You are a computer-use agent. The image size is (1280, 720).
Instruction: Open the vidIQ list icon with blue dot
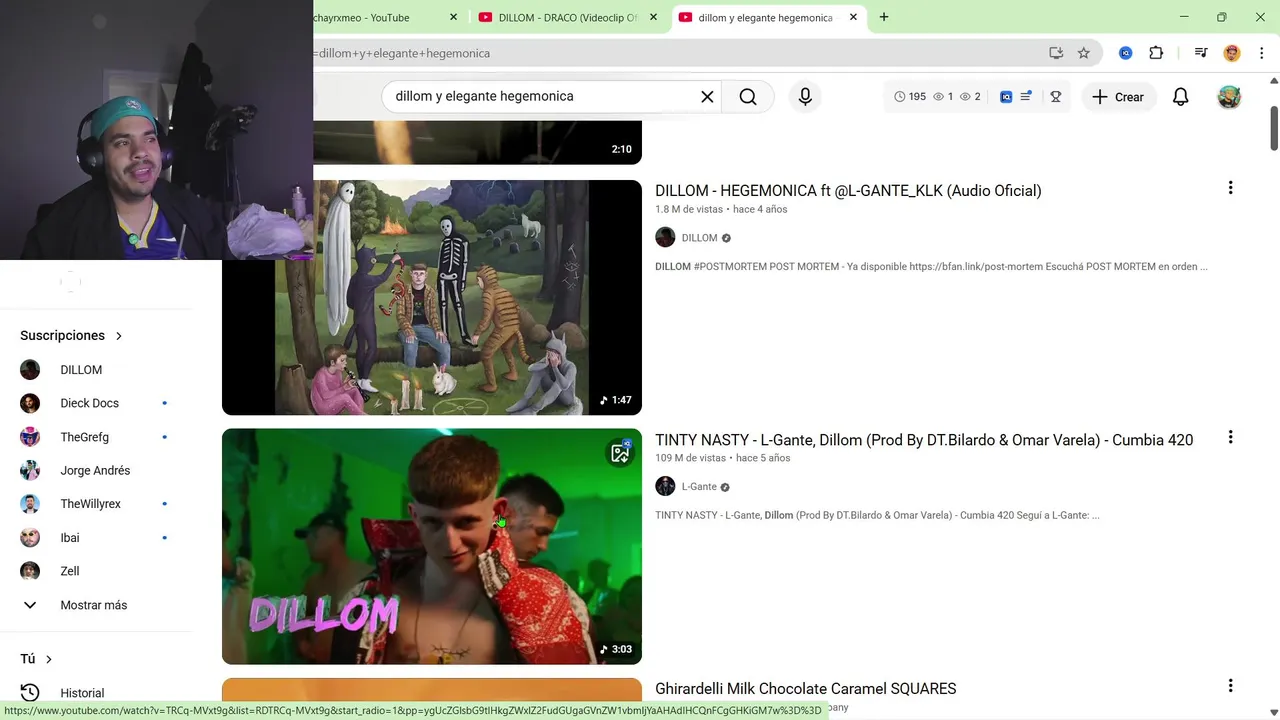[1026, 96]
